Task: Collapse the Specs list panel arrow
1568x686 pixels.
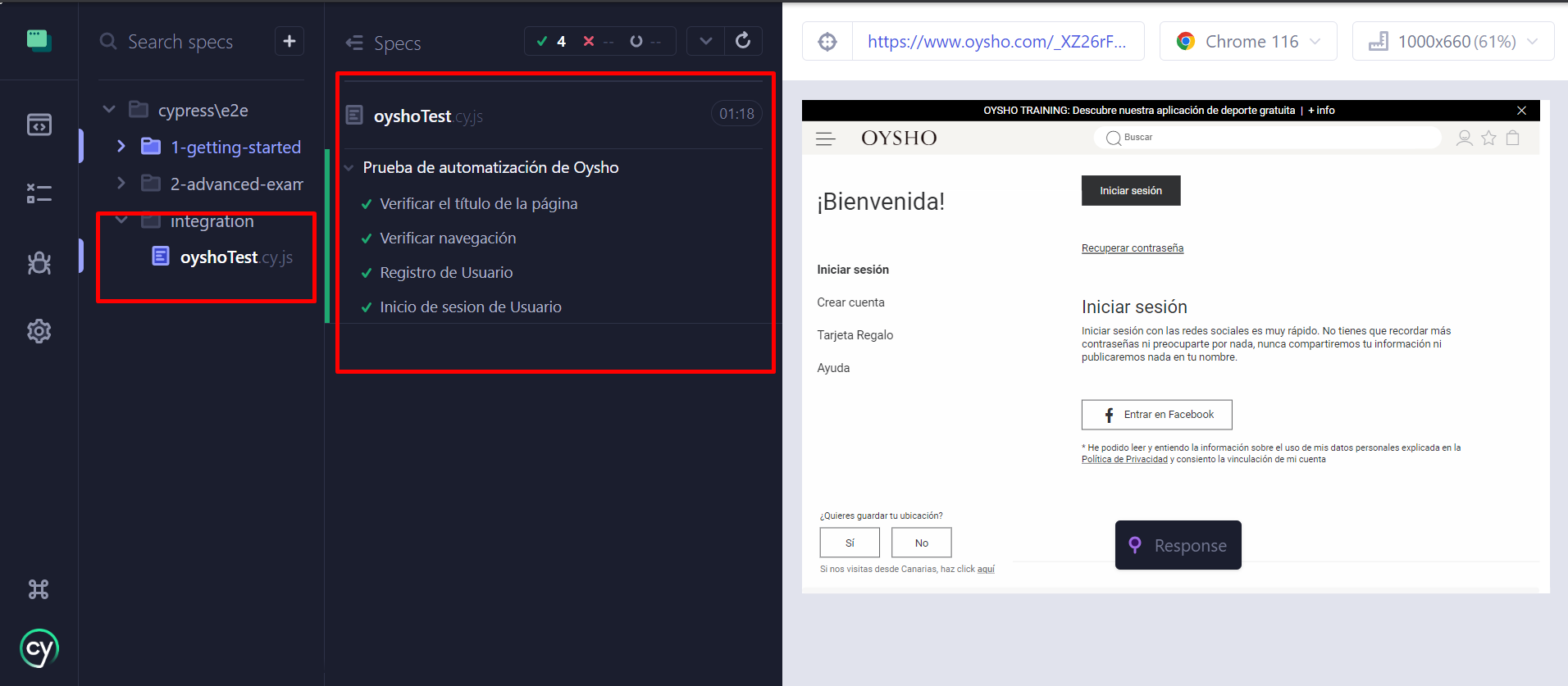Action: point(354,43)
